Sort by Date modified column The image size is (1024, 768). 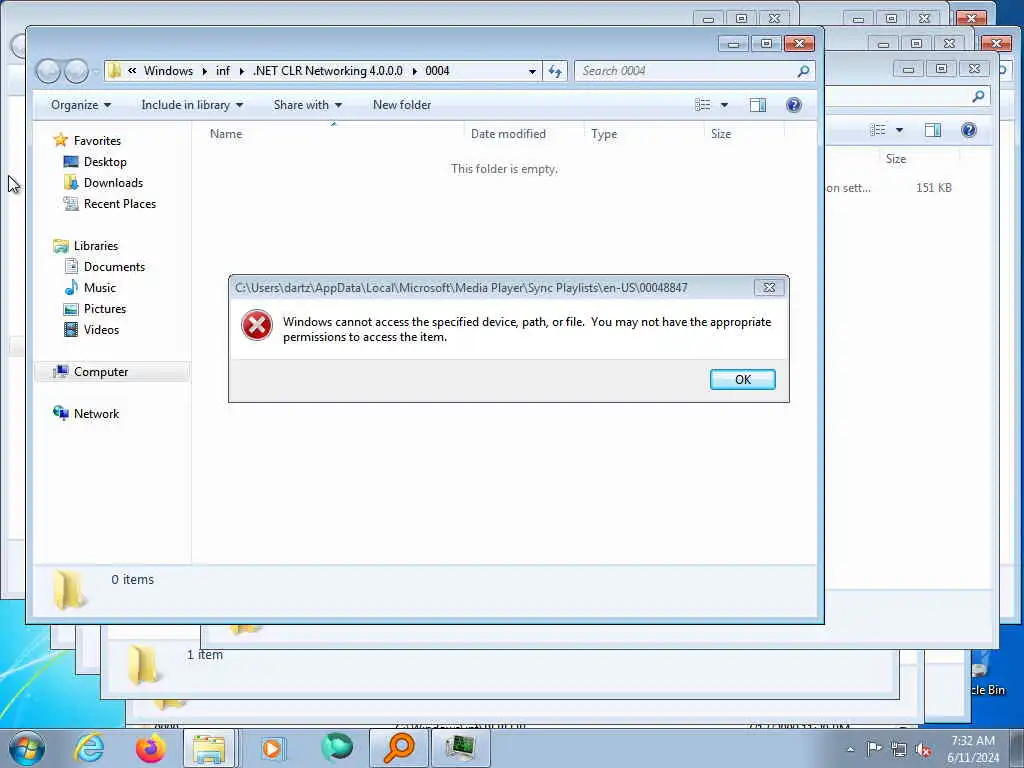pyautogui.click(x=508, y=134)
